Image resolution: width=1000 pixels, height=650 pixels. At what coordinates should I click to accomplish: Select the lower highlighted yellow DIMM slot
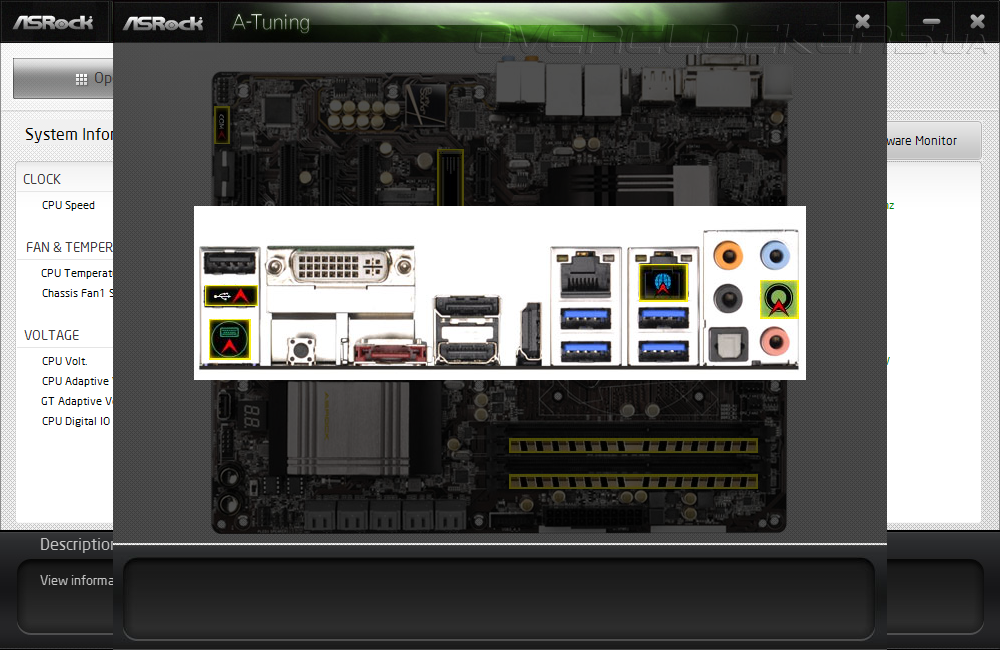click(633, 482)
